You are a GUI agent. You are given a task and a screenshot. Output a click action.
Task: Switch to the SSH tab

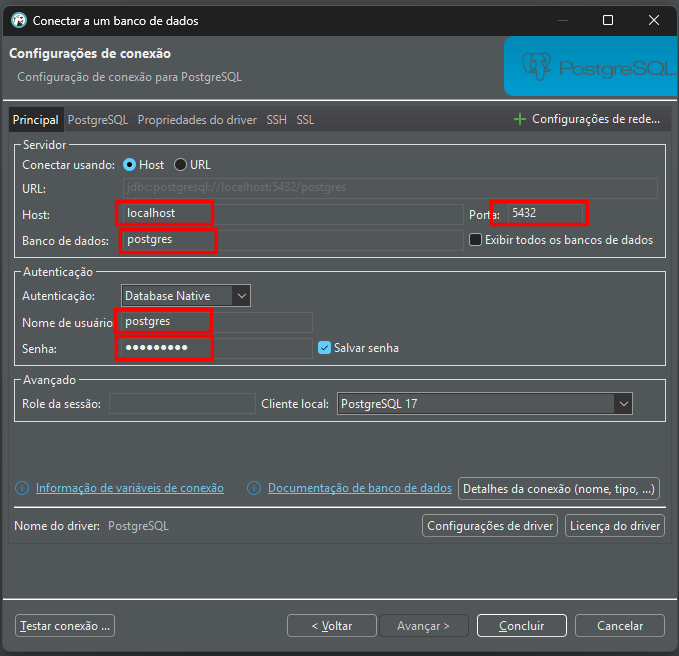pyautogui.click(x=276, y=120)
